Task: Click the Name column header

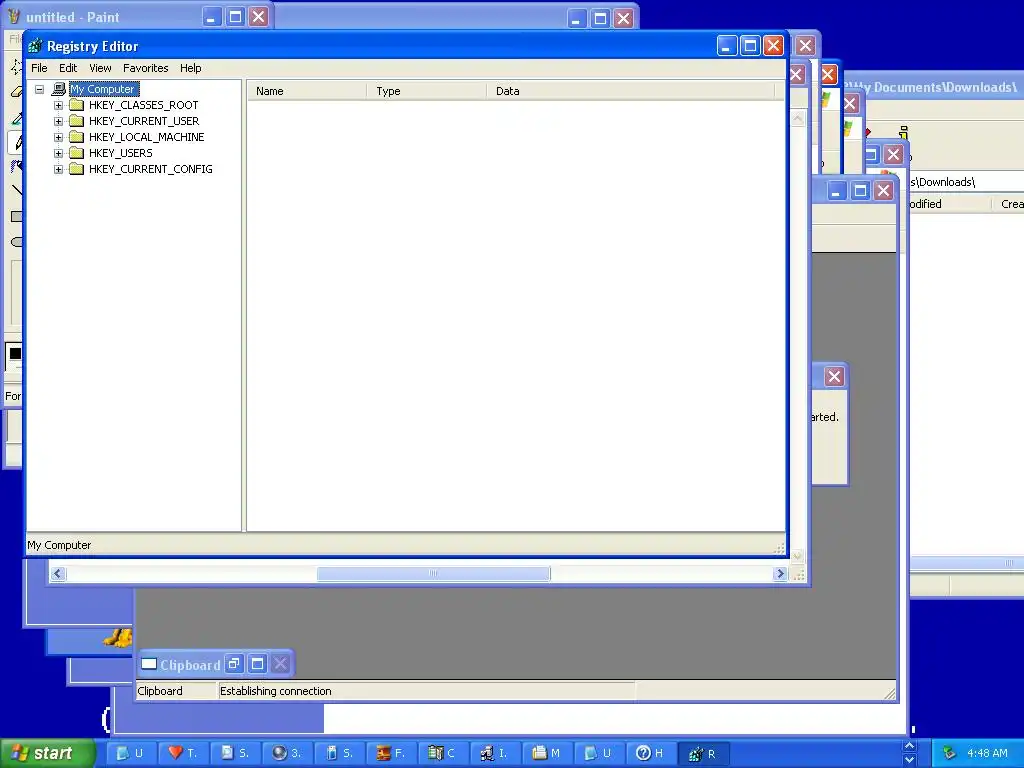Action: click(x=307, y=91)
